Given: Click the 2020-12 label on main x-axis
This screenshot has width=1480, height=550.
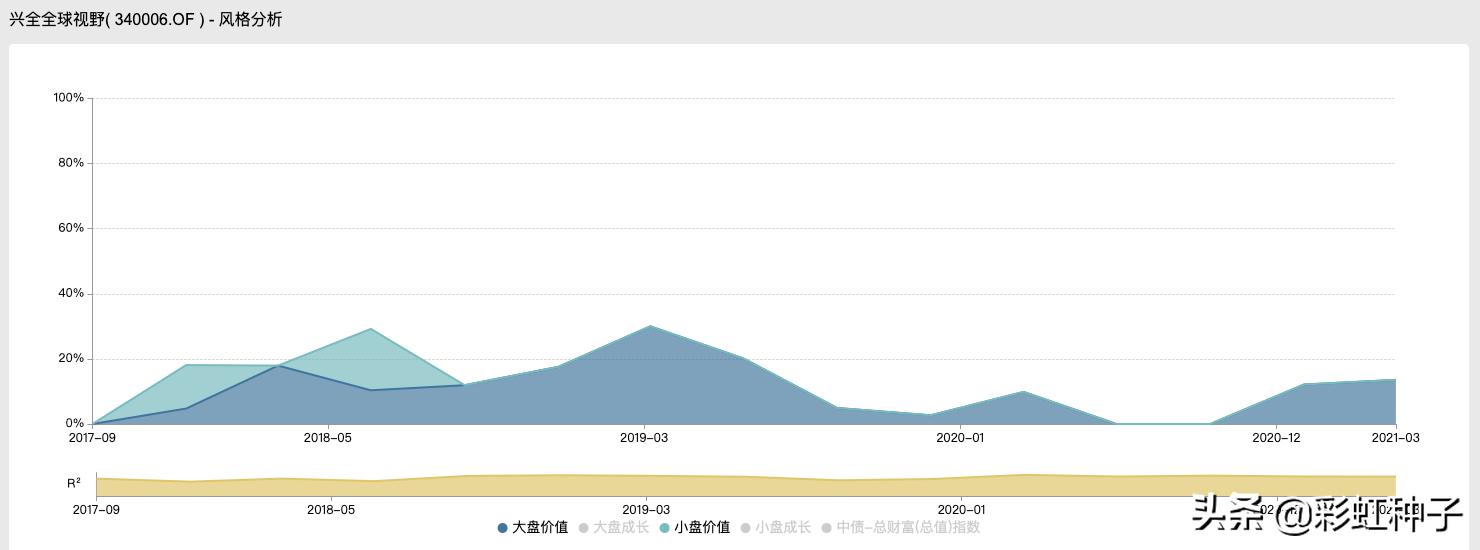Looking at the screenshot, I should [1276, 438].
